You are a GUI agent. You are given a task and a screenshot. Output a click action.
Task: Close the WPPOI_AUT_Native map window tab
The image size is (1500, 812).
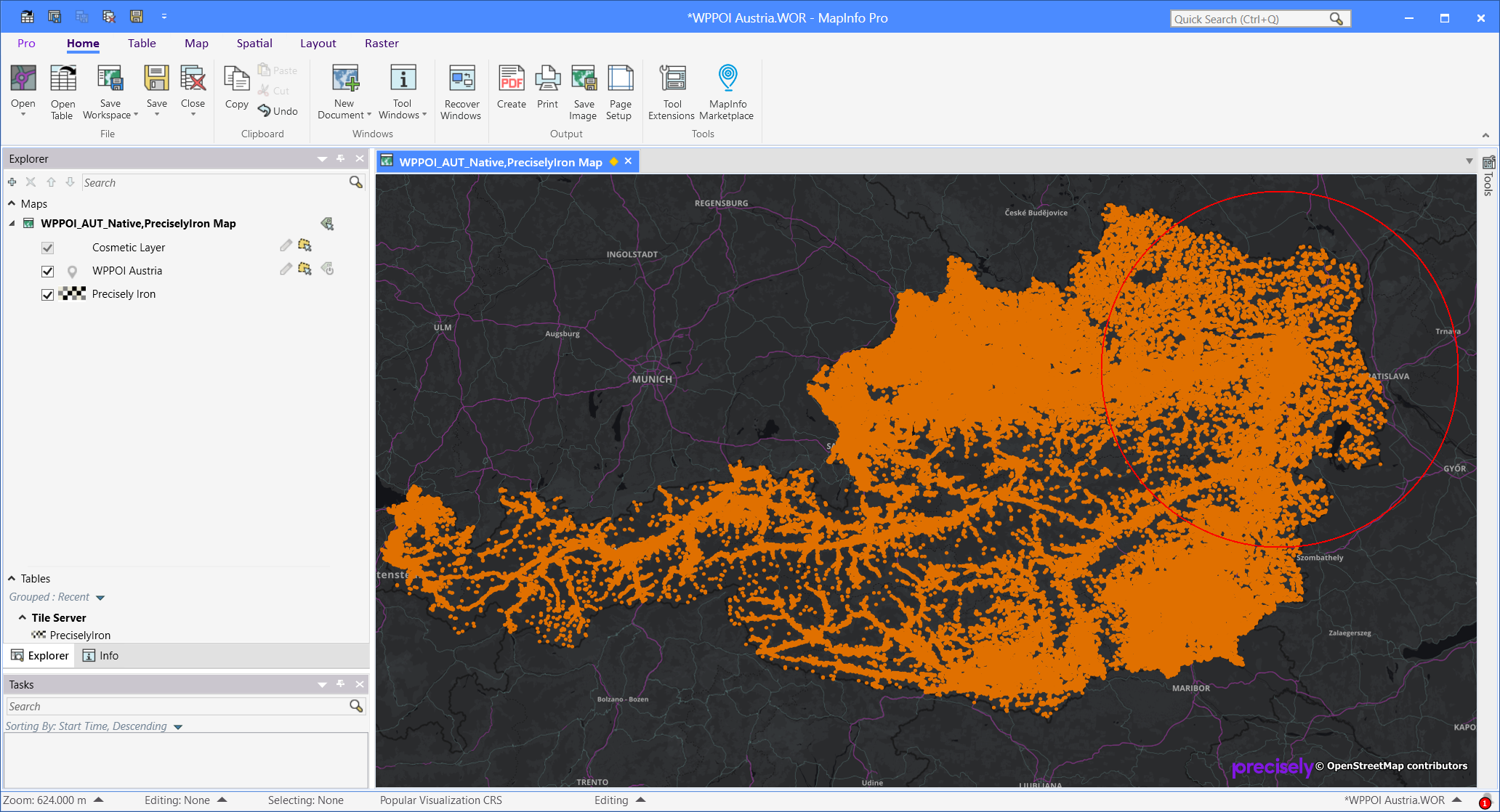629,161
